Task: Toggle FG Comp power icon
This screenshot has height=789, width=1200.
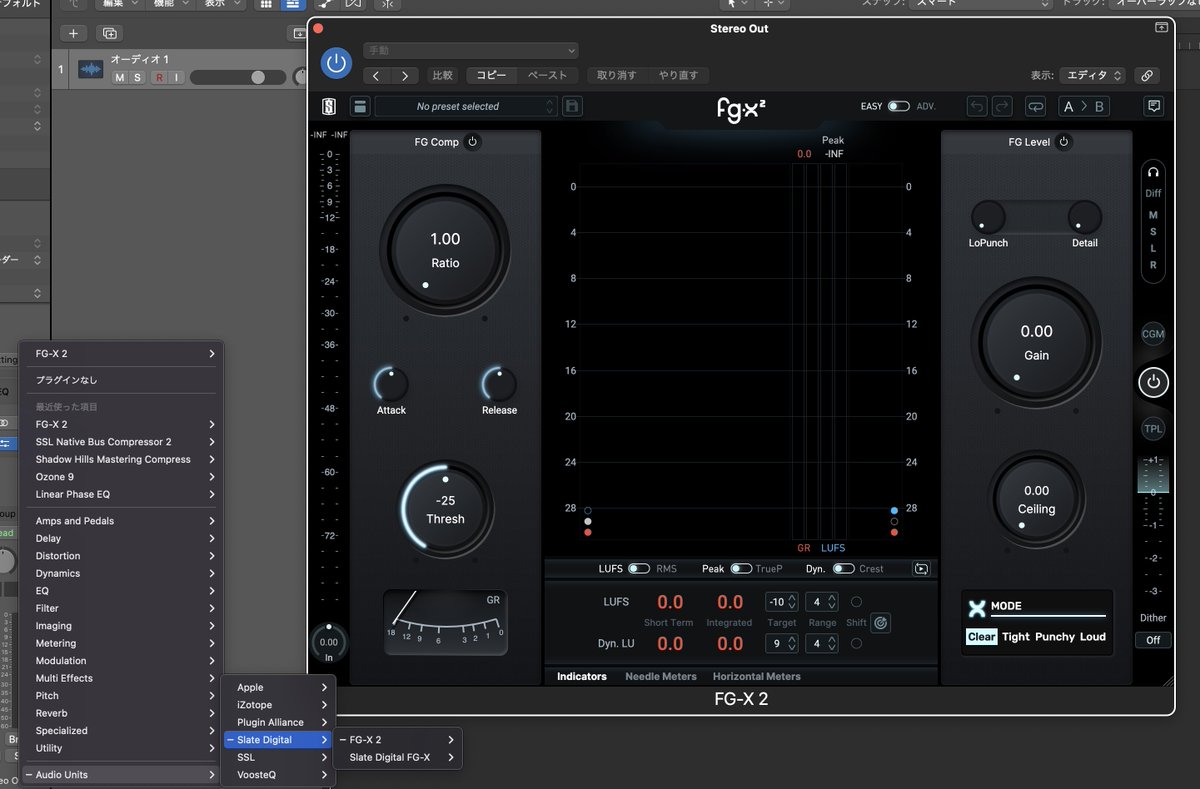Action: (x=473, y=142)
